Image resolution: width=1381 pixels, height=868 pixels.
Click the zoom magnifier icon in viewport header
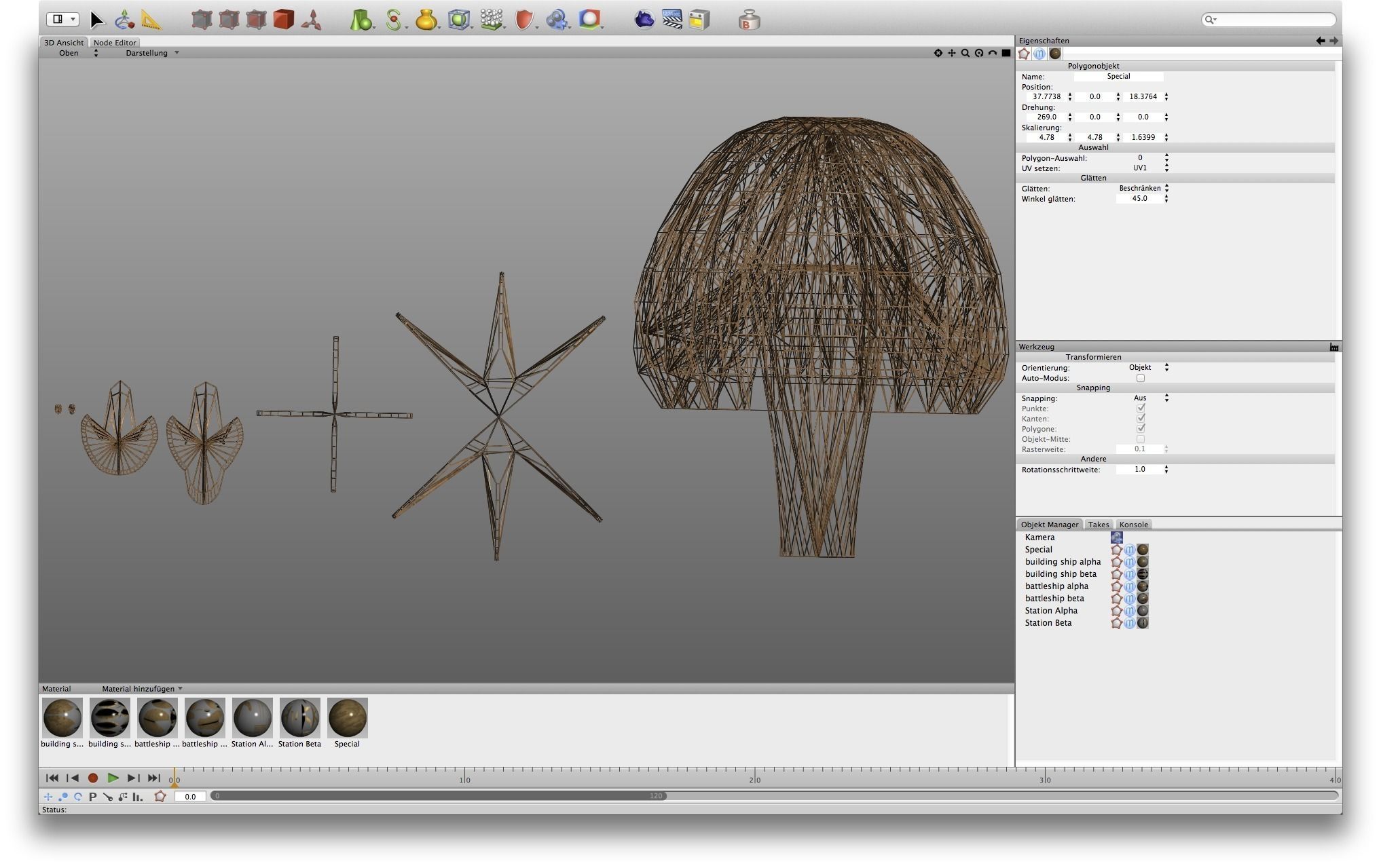pos(965,53)
